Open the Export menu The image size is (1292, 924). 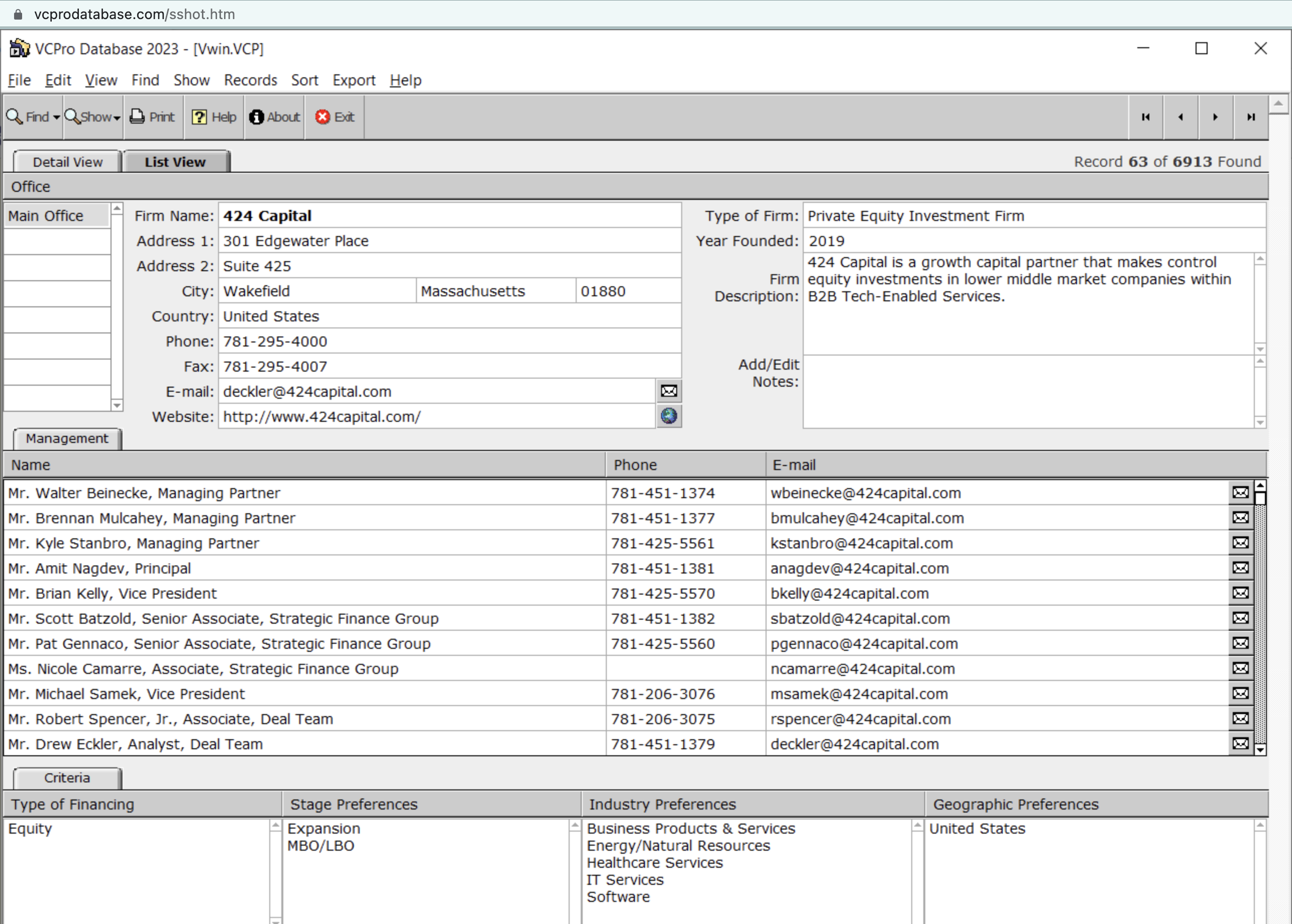[x=354, y=80]
